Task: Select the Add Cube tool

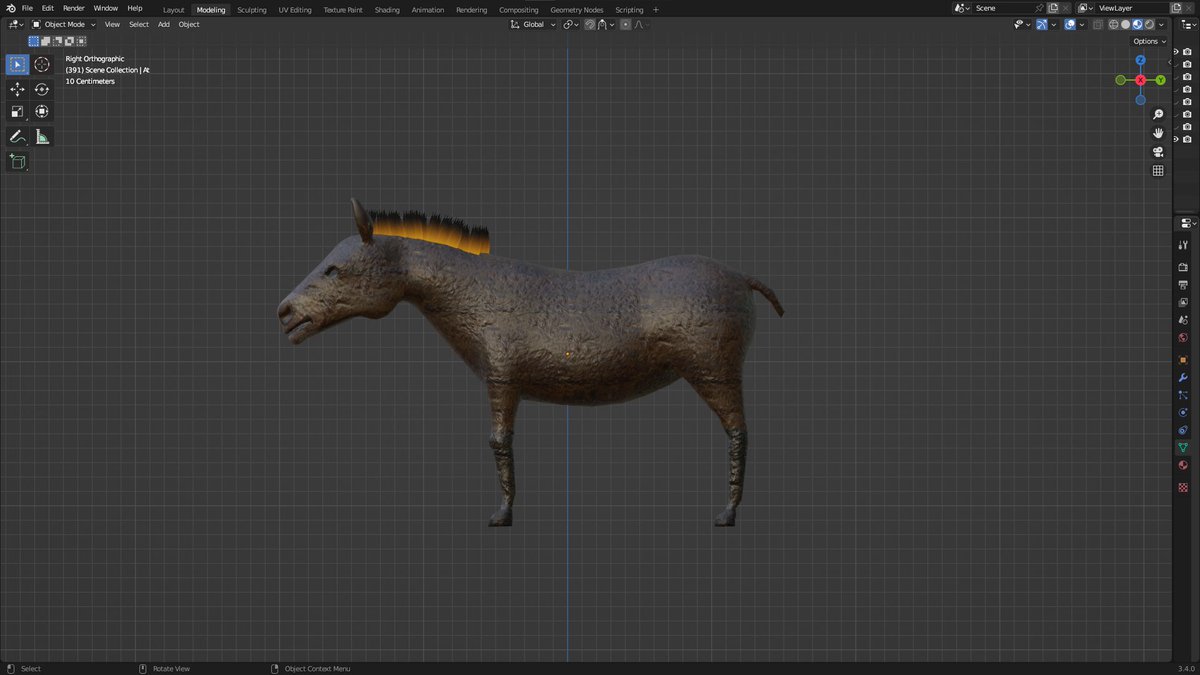Action: (18, 161)
